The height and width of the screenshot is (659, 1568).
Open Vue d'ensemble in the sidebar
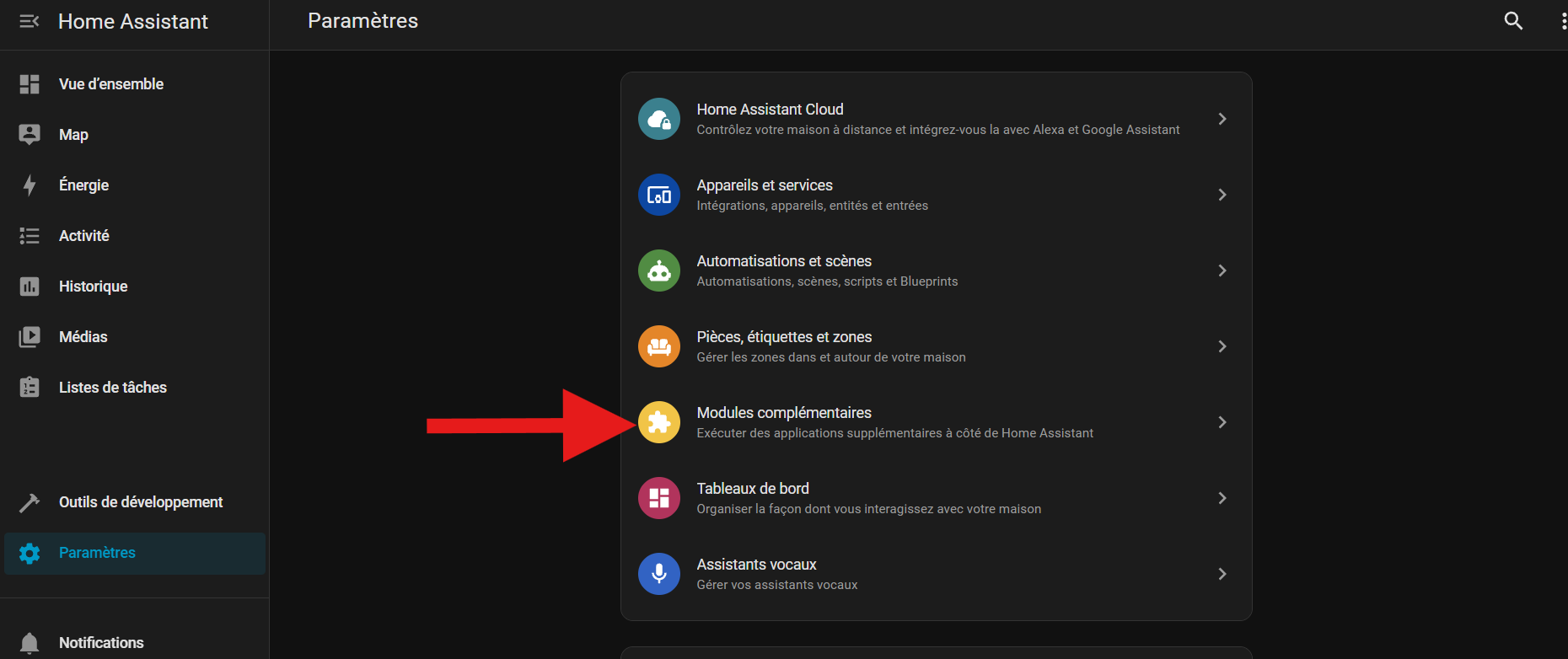[111, 84]
